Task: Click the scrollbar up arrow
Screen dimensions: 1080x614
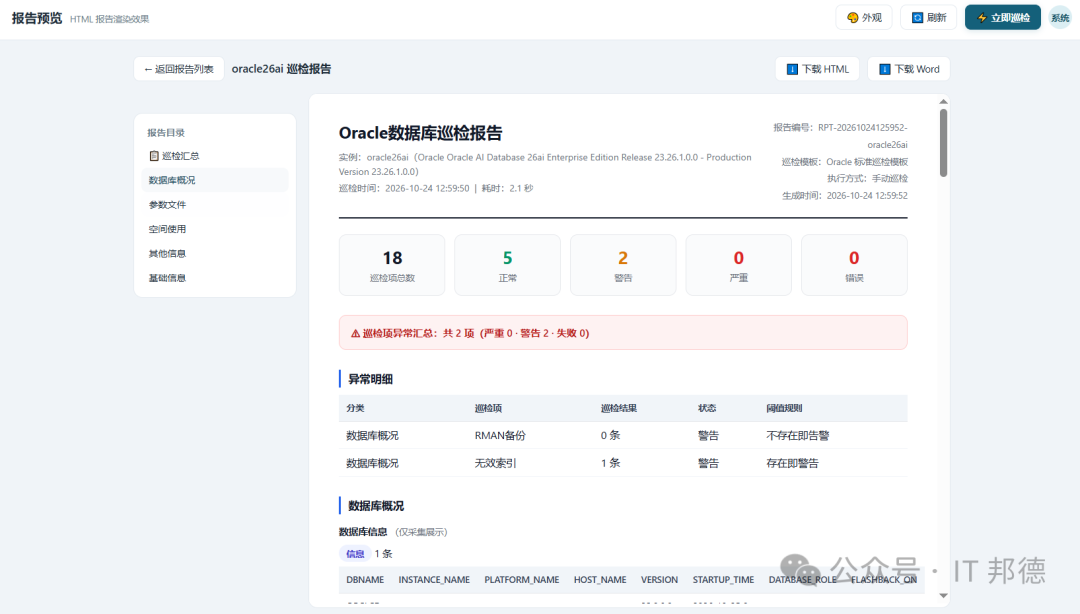Action: point(944,102)
